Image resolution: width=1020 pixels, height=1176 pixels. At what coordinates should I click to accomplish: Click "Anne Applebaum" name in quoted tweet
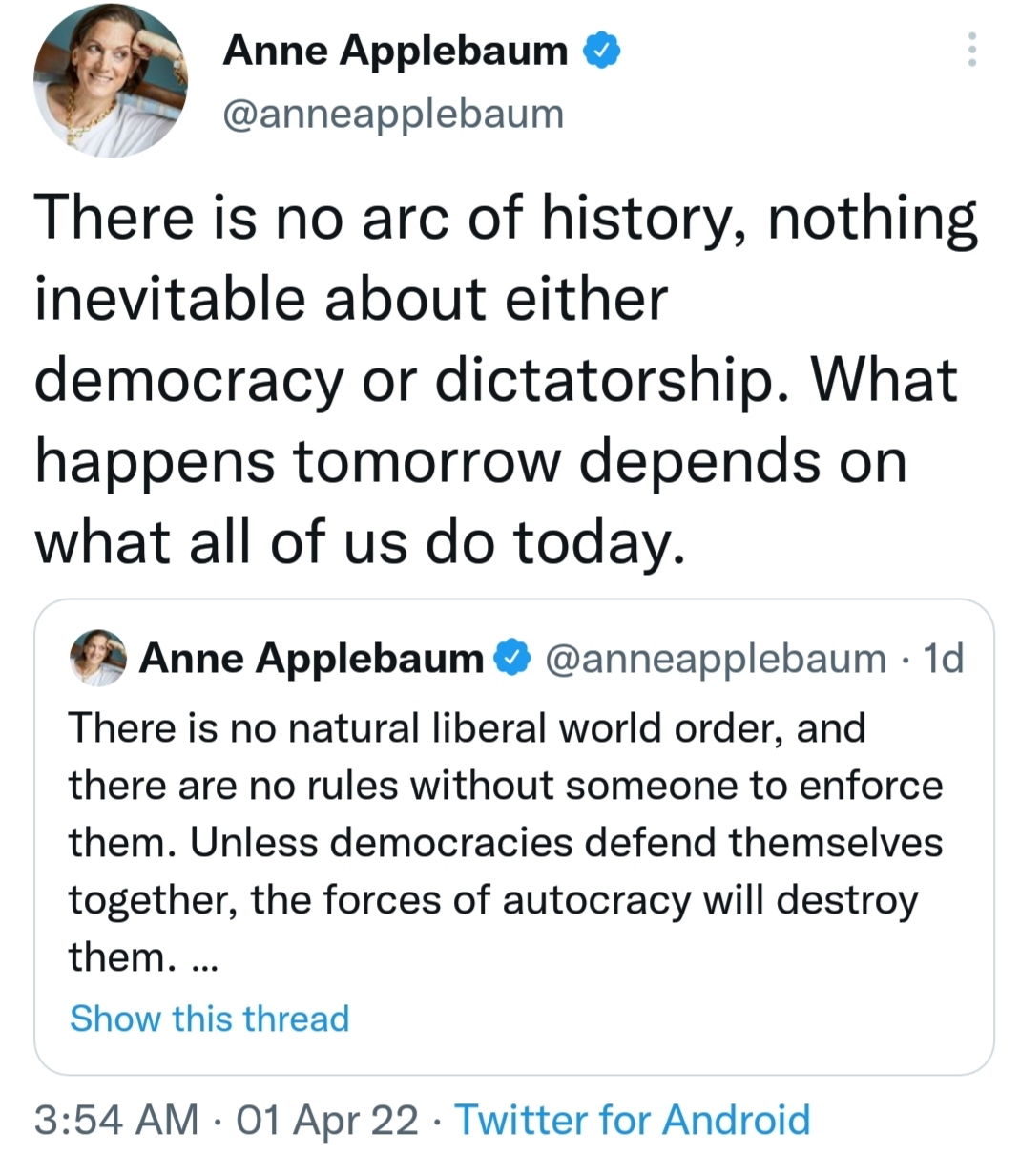311,658
